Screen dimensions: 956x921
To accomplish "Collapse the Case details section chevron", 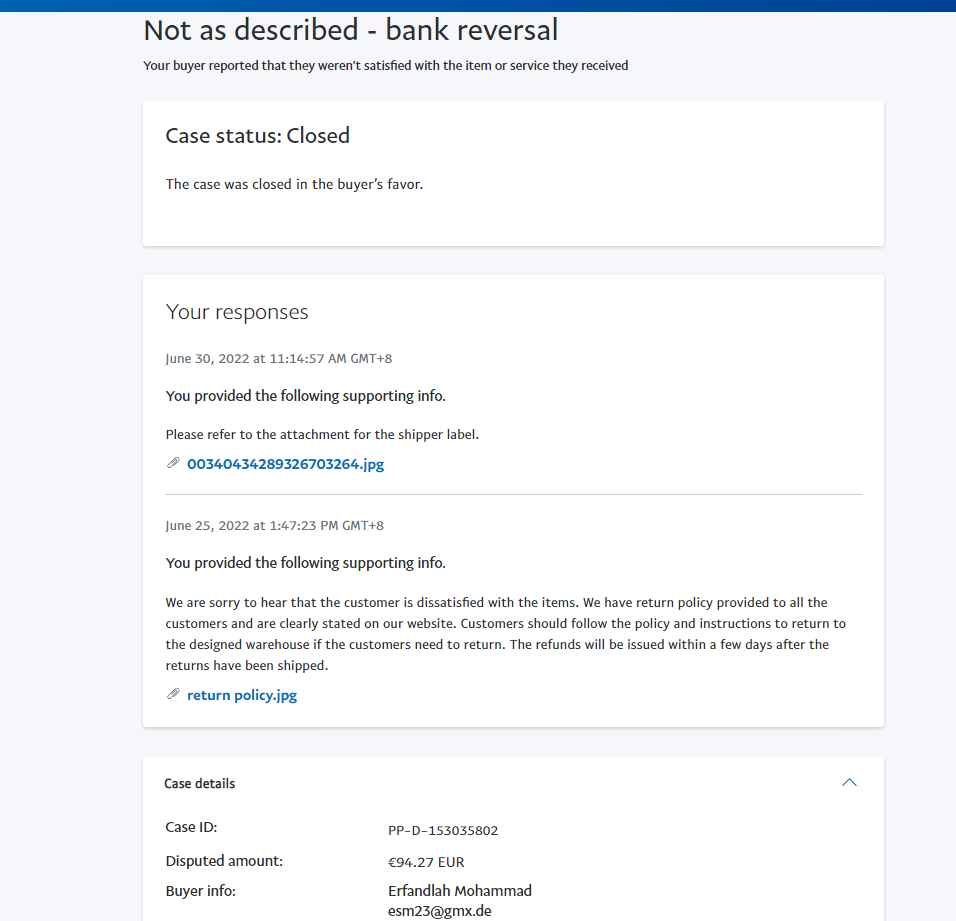I will pos(849,783).
